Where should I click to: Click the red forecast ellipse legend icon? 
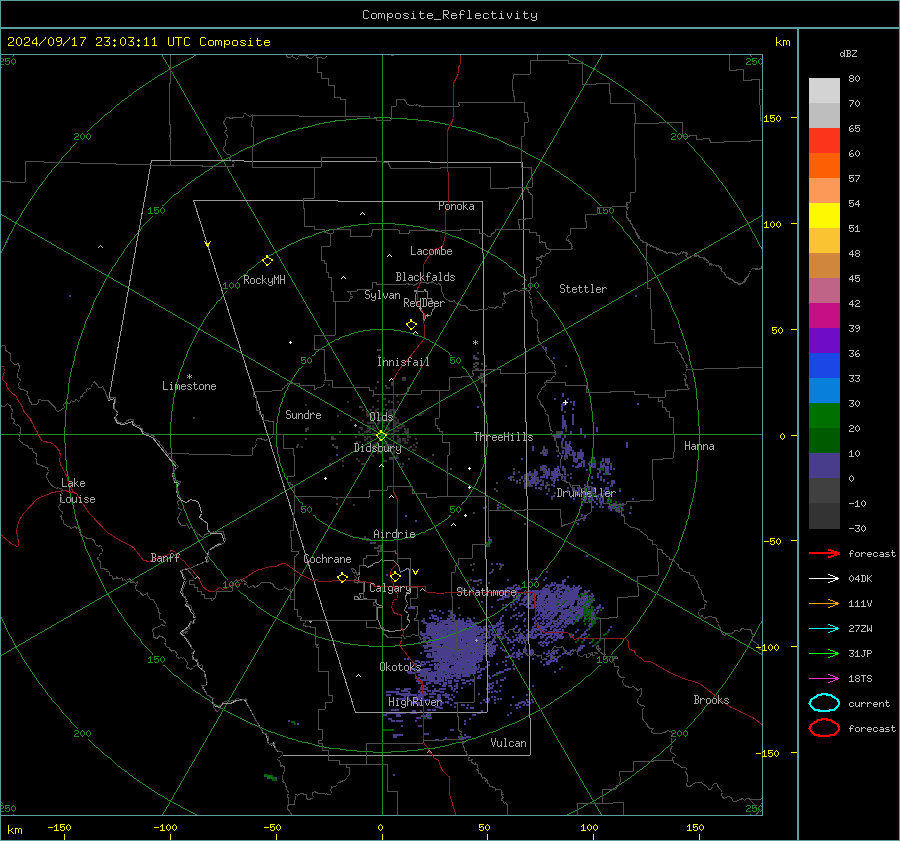[824, 728]
